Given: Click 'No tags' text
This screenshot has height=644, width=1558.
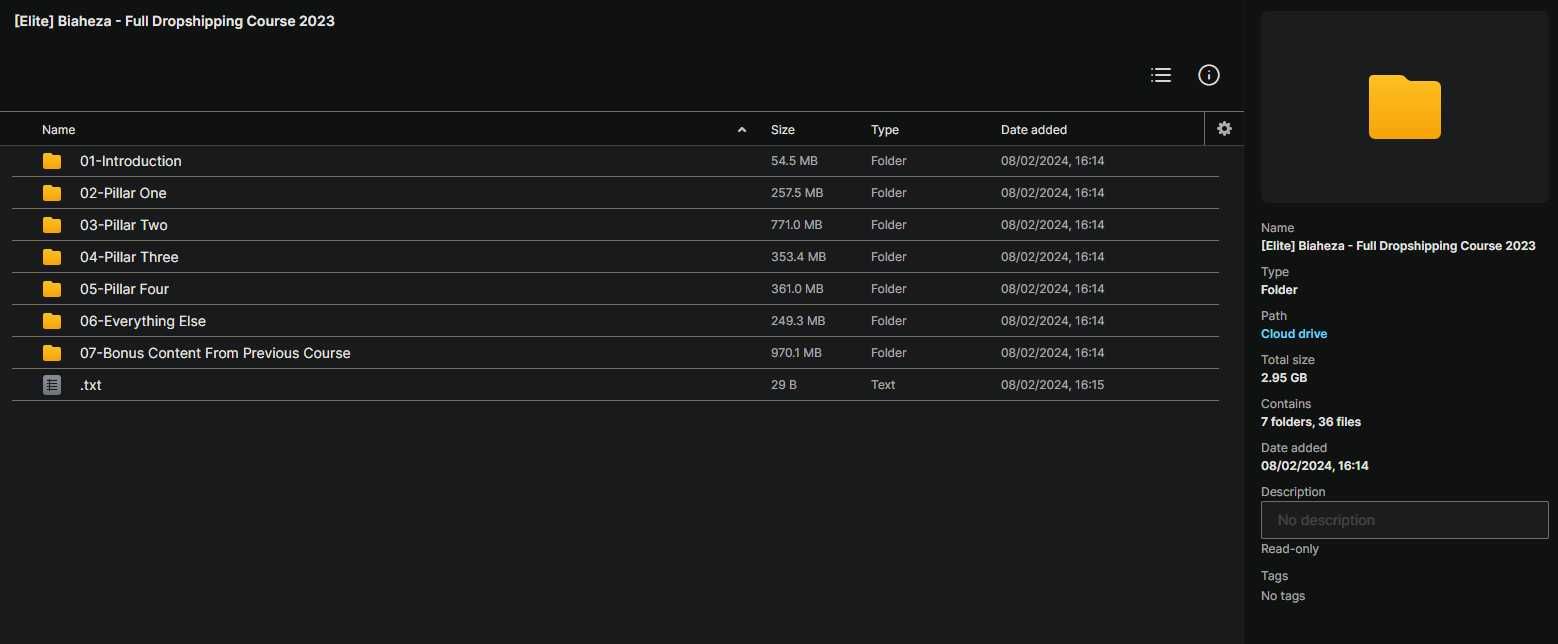Looking at the screenshot, I should (x=1283, y=596).
